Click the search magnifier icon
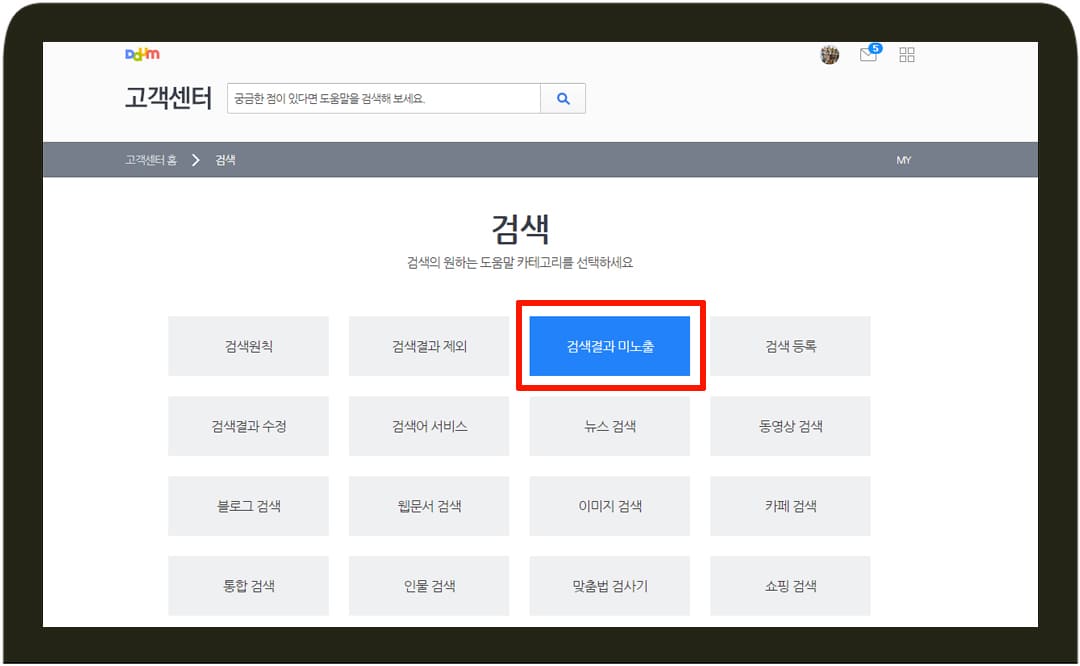The image size is (1080, 666). [x=562, y=98]
